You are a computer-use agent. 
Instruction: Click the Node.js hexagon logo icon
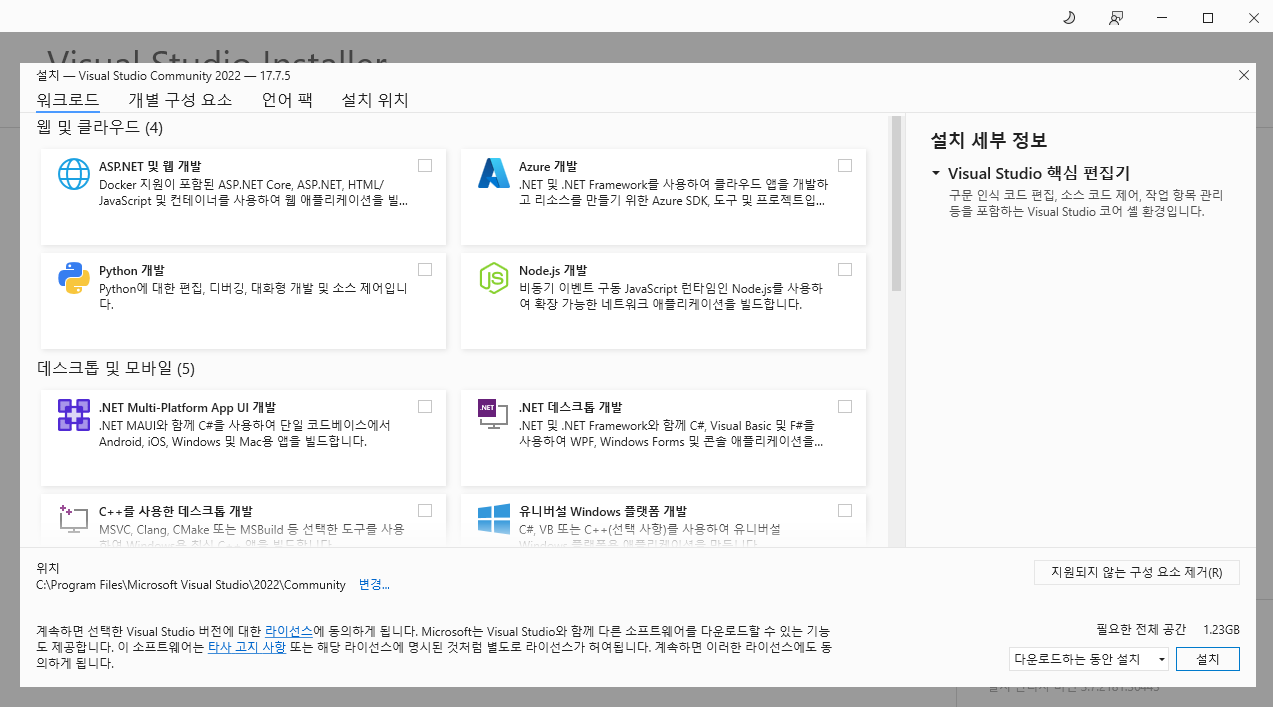(494, 278)
